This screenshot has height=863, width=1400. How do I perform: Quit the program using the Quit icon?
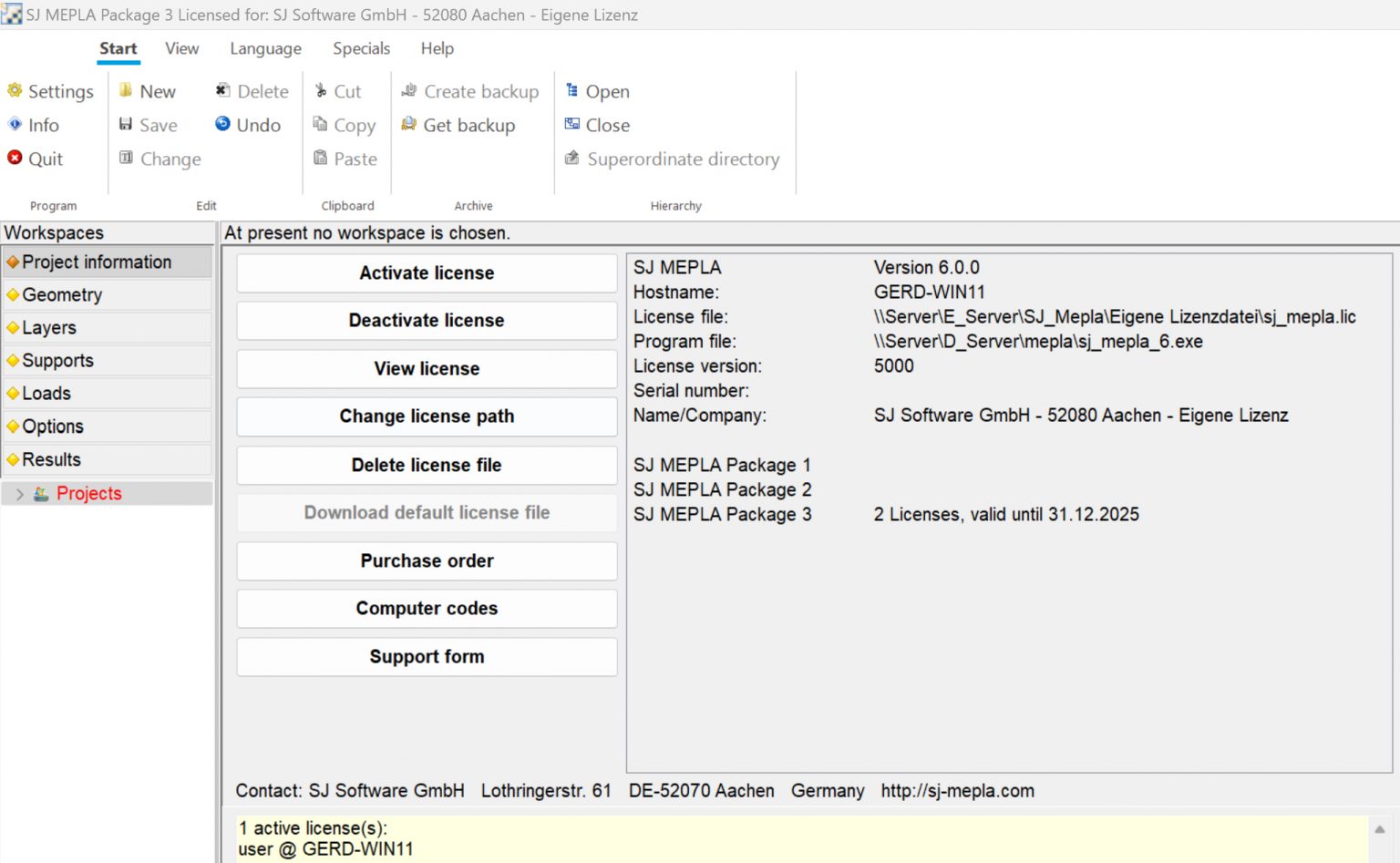(x=15, y=158)
